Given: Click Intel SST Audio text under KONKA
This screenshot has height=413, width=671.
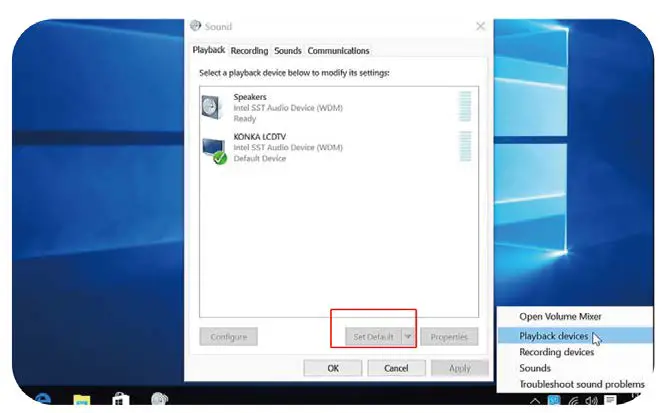Looking at the screenshot, I should 288,147.
